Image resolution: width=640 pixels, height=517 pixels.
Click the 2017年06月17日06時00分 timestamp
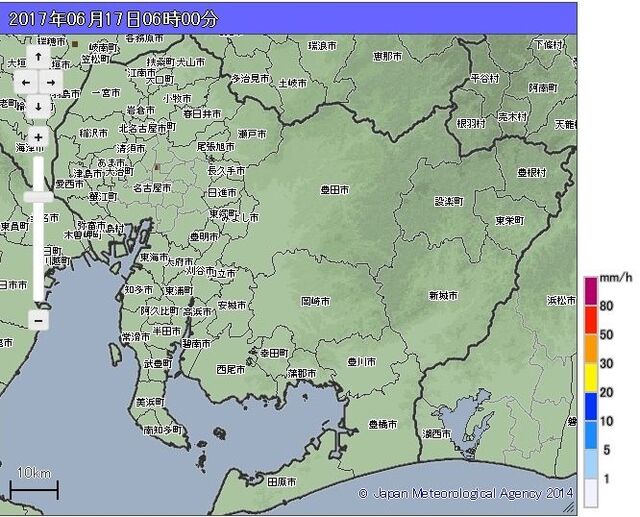point(113,19)
